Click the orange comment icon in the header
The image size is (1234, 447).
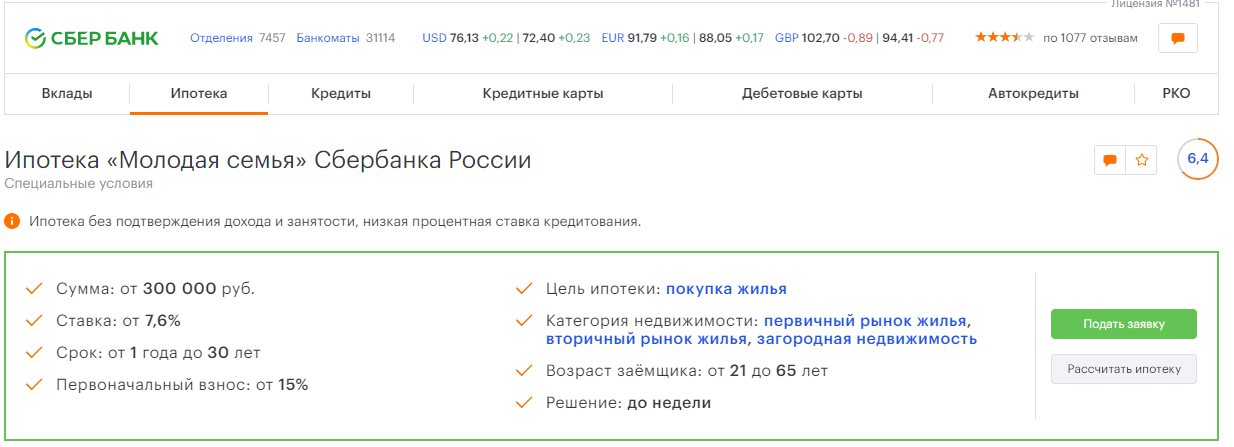1177,38
